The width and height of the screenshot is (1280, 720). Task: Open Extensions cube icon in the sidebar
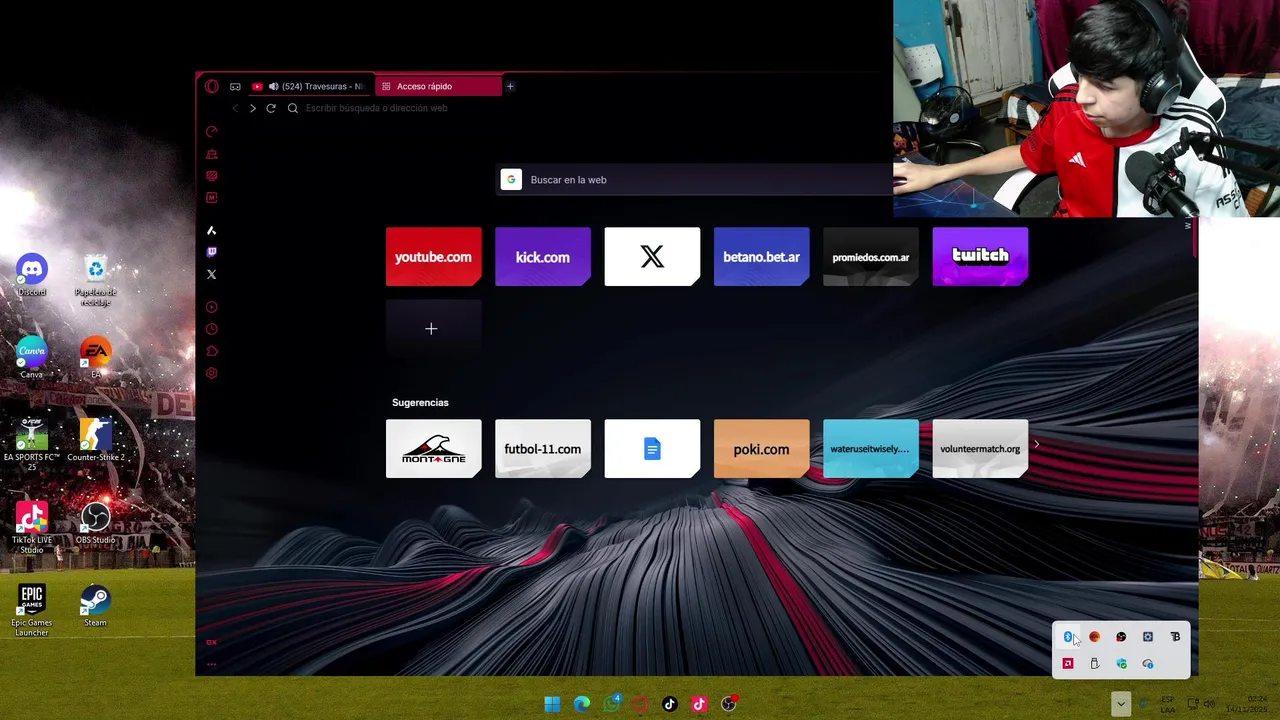coord(211,351)
